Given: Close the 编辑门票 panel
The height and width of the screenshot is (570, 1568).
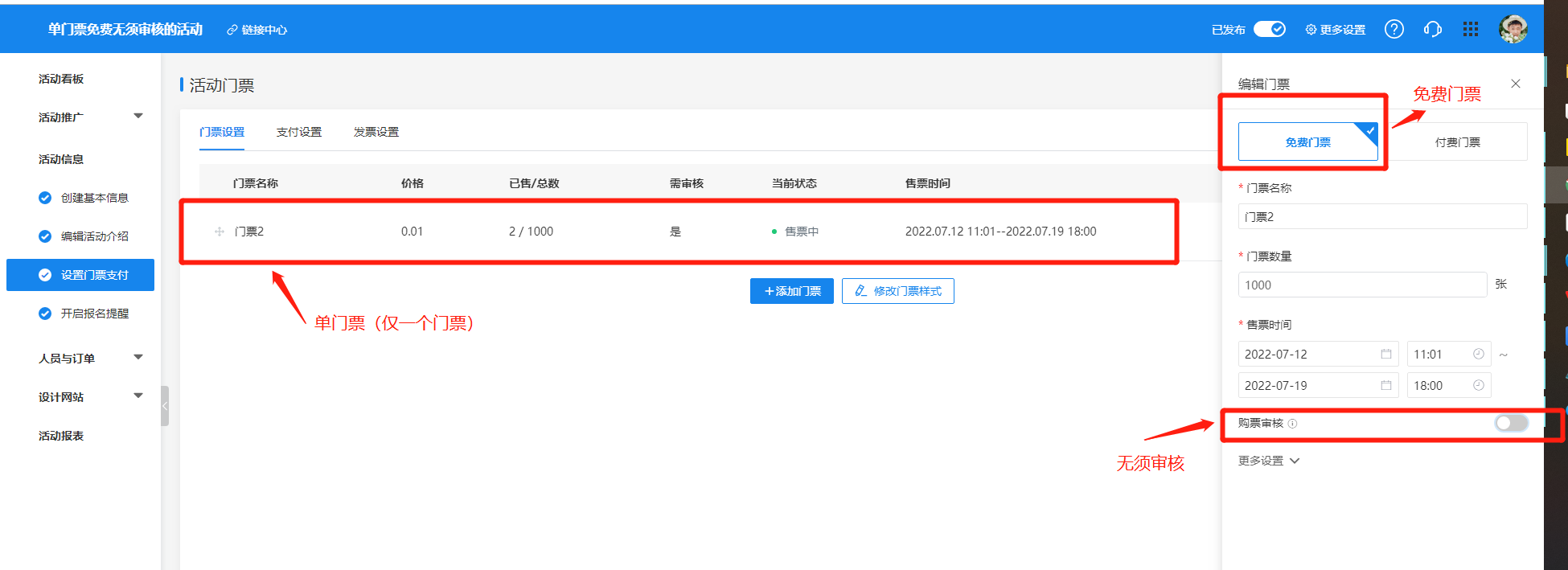Looking at the screenshot, I should tap(1515, 84).
